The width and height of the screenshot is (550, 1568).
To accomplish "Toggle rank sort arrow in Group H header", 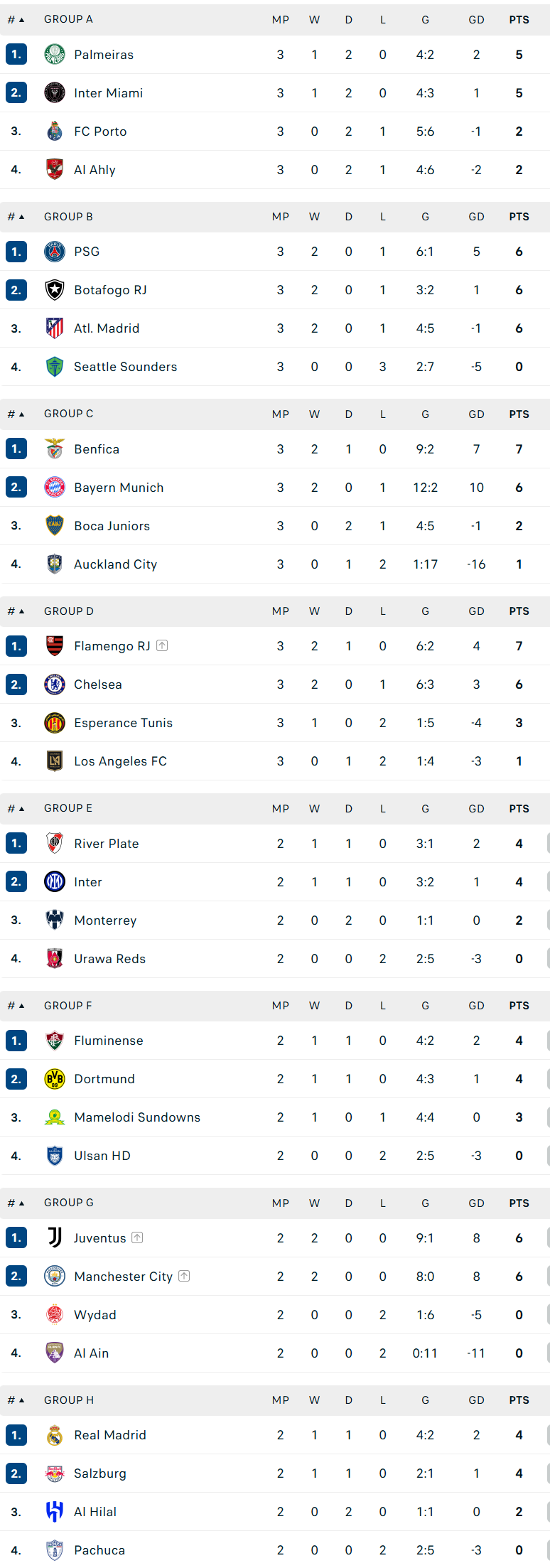I will (x=16, y=1400).
